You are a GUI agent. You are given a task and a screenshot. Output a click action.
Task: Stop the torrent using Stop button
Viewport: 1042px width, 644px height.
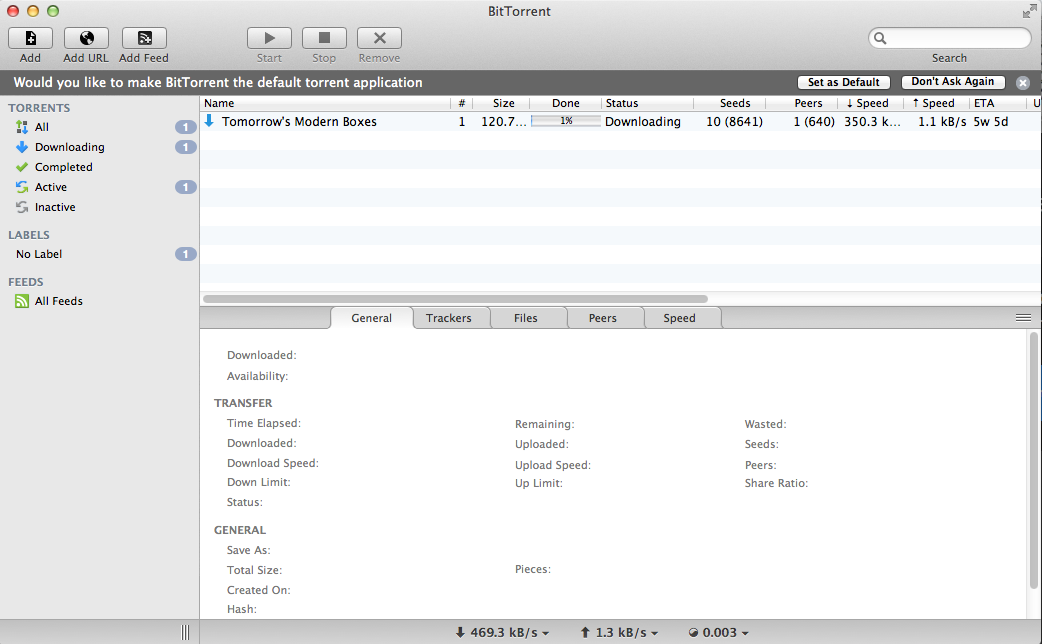[x=324, y=38]
